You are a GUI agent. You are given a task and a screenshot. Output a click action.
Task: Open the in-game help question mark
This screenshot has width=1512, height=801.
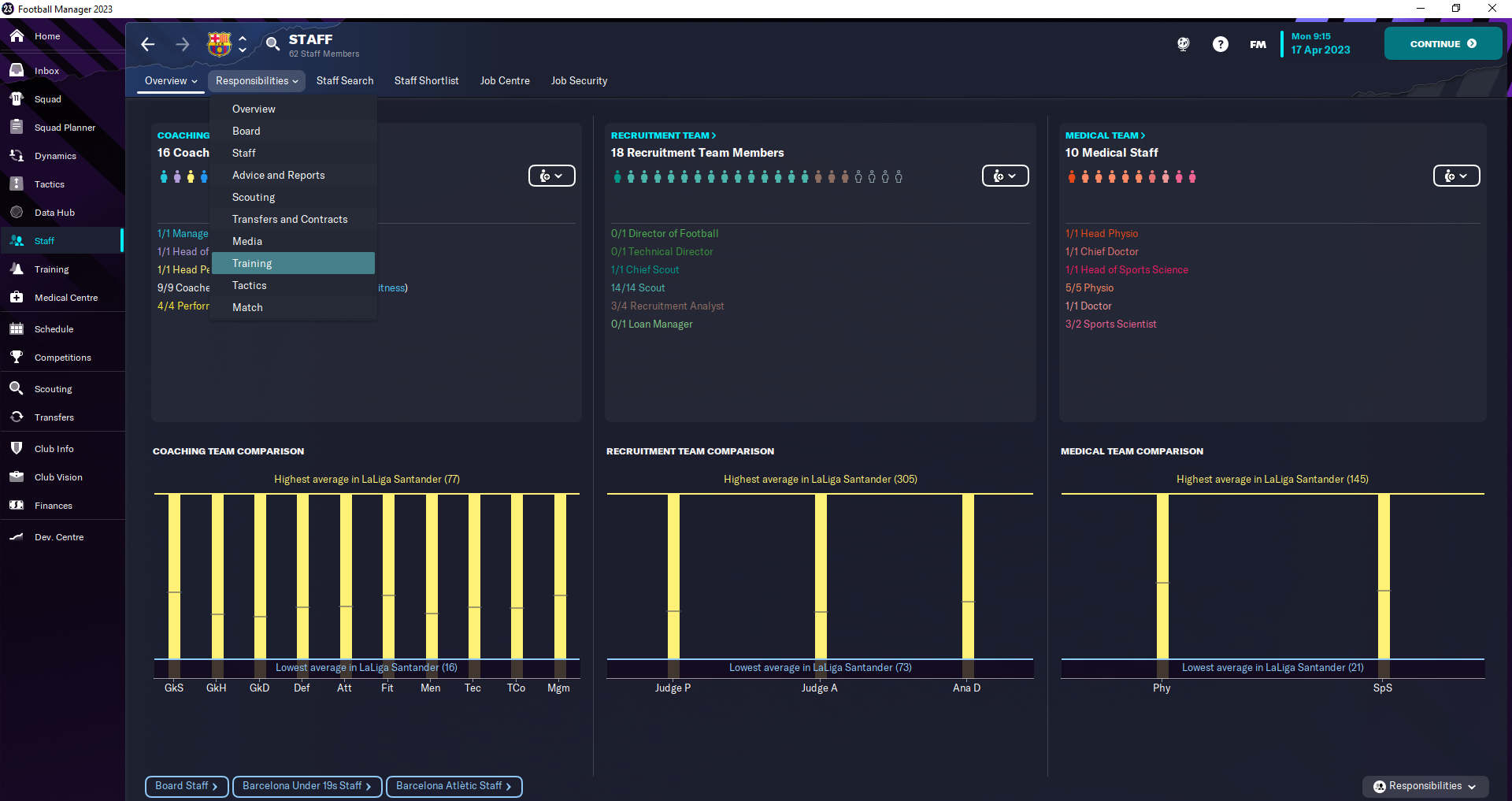point(1220,43)
